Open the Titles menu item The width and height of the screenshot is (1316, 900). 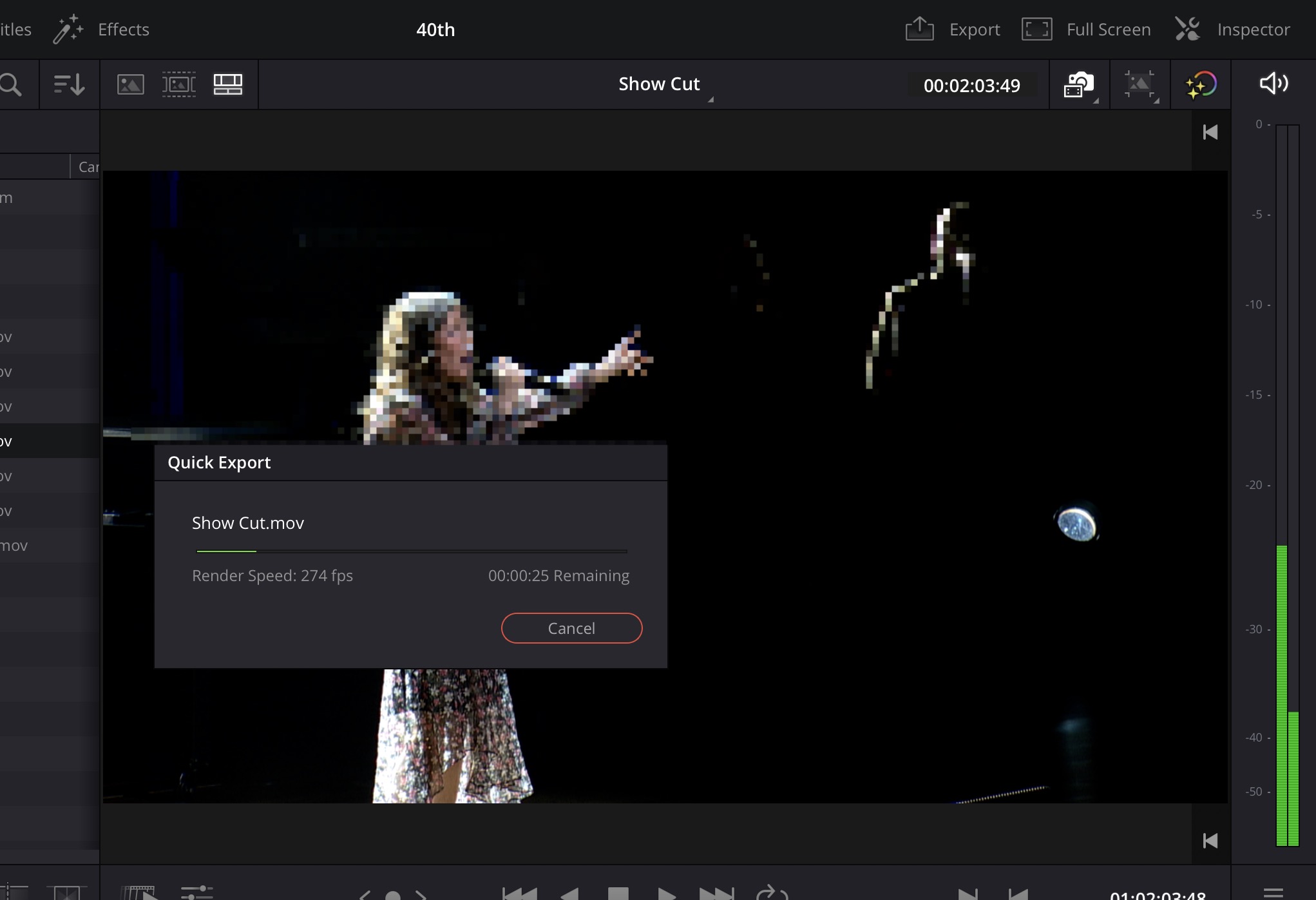point(15,29)
